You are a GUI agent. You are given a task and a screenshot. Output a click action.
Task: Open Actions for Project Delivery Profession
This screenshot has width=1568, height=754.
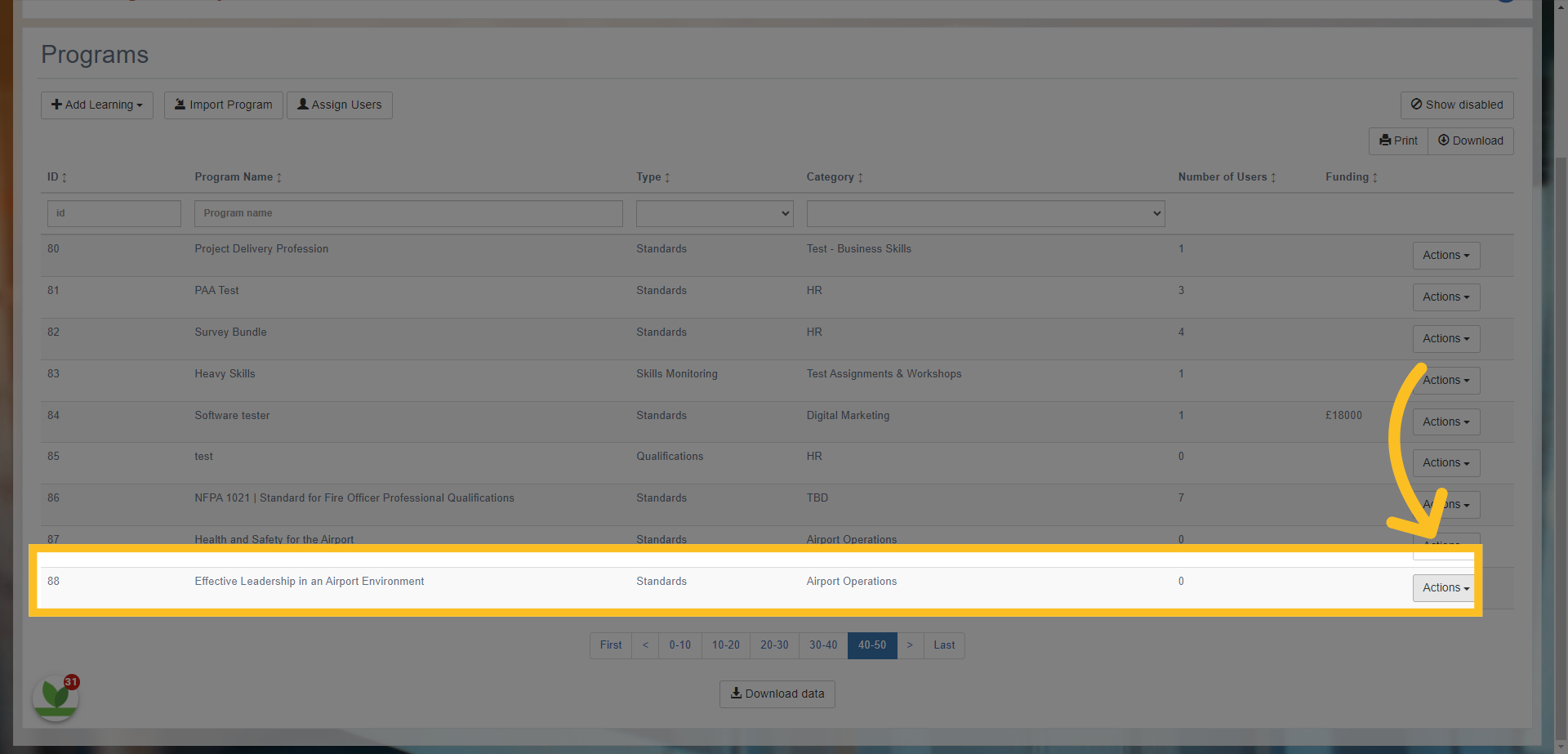tap(1446, 256)
